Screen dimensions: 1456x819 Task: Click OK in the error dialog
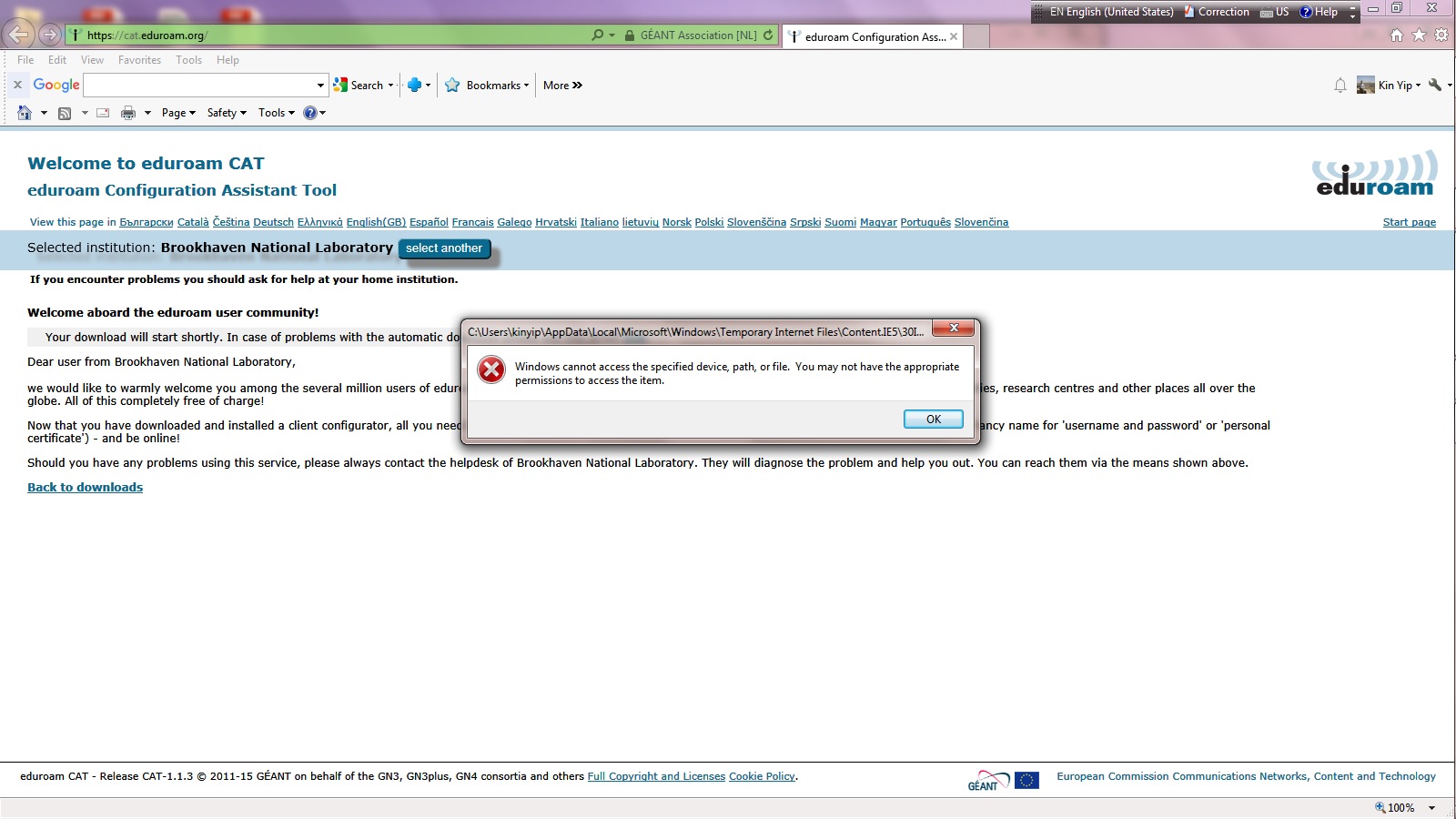point(933,420)
